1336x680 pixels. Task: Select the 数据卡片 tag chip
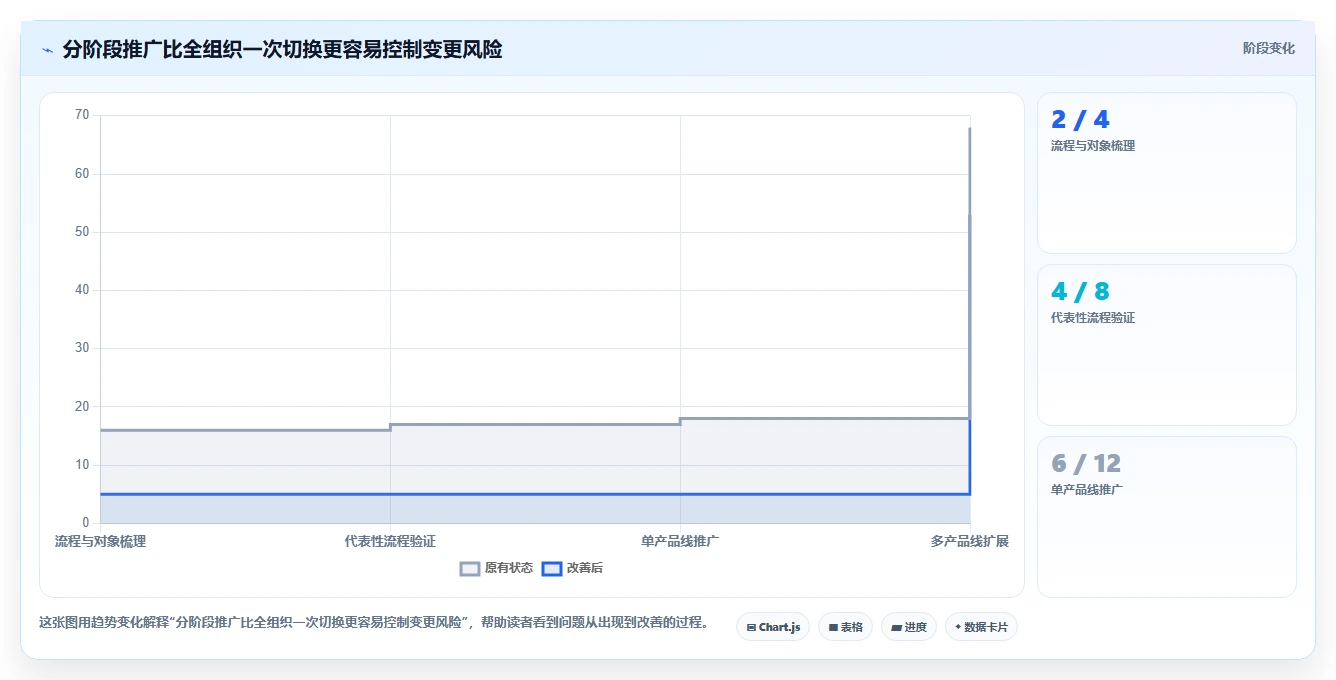(981, 627)
